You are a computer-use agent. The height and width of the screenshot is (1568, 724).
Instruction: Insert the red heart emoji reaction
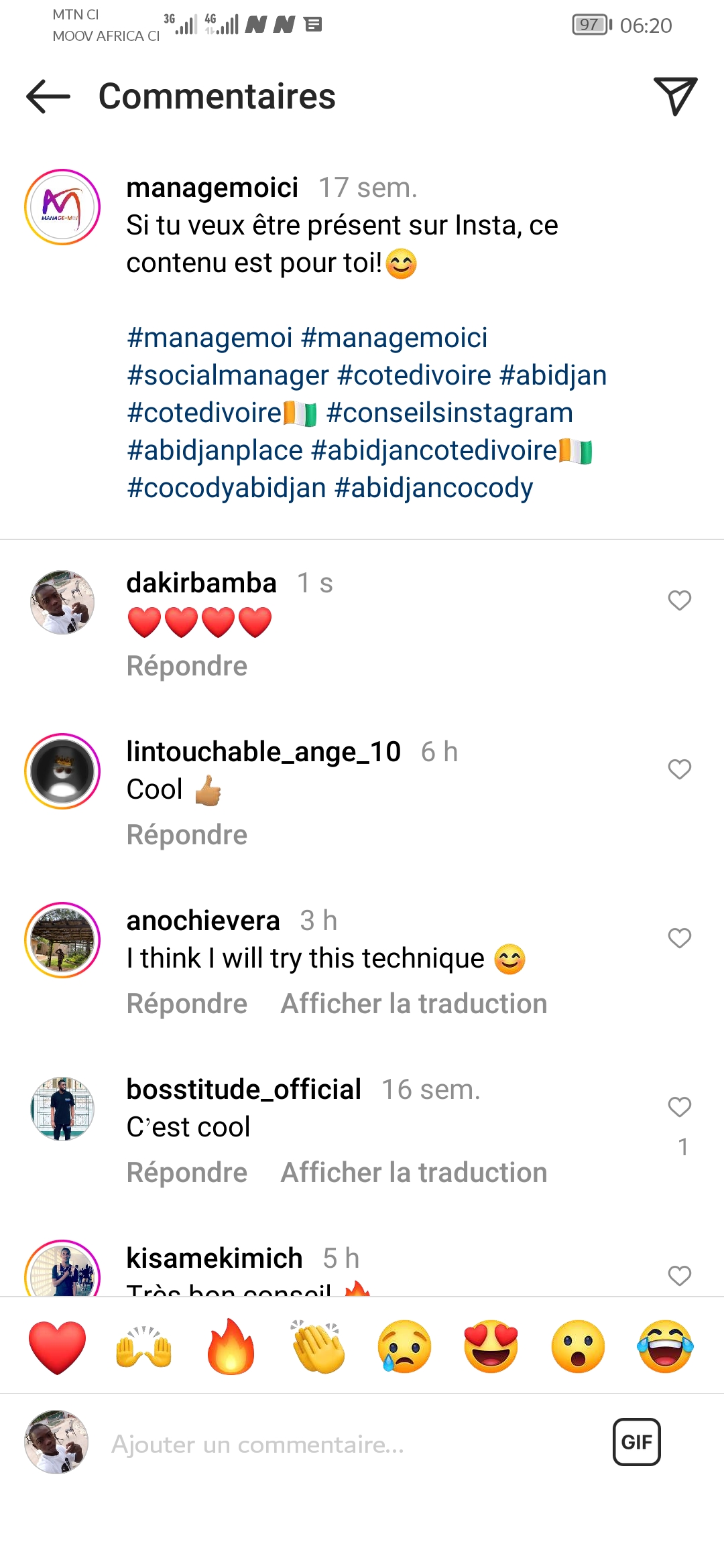point(58,1347)
